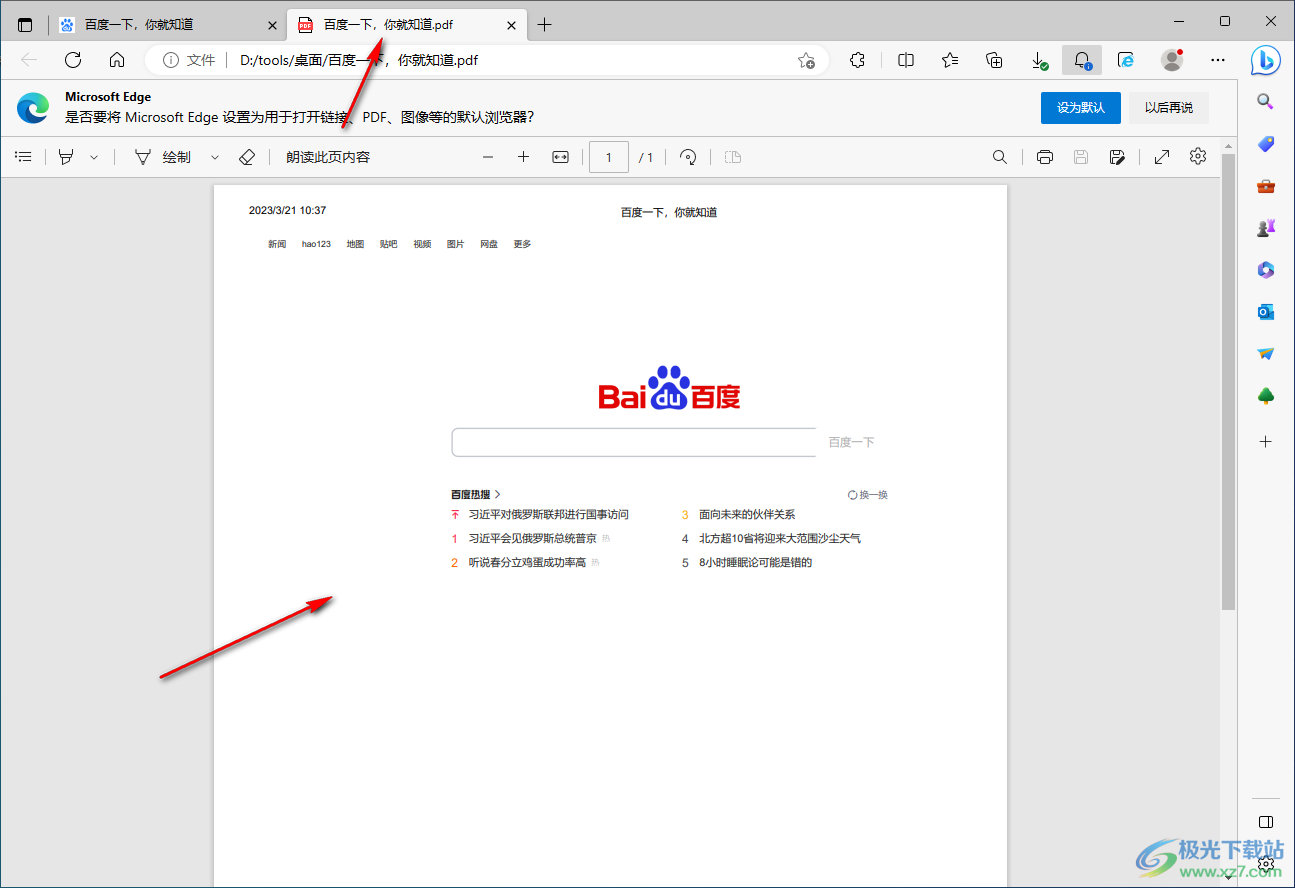1295x888 pixels.
Task: Dismiss the prompt with 以后再说
Action: click(1169, 108)
